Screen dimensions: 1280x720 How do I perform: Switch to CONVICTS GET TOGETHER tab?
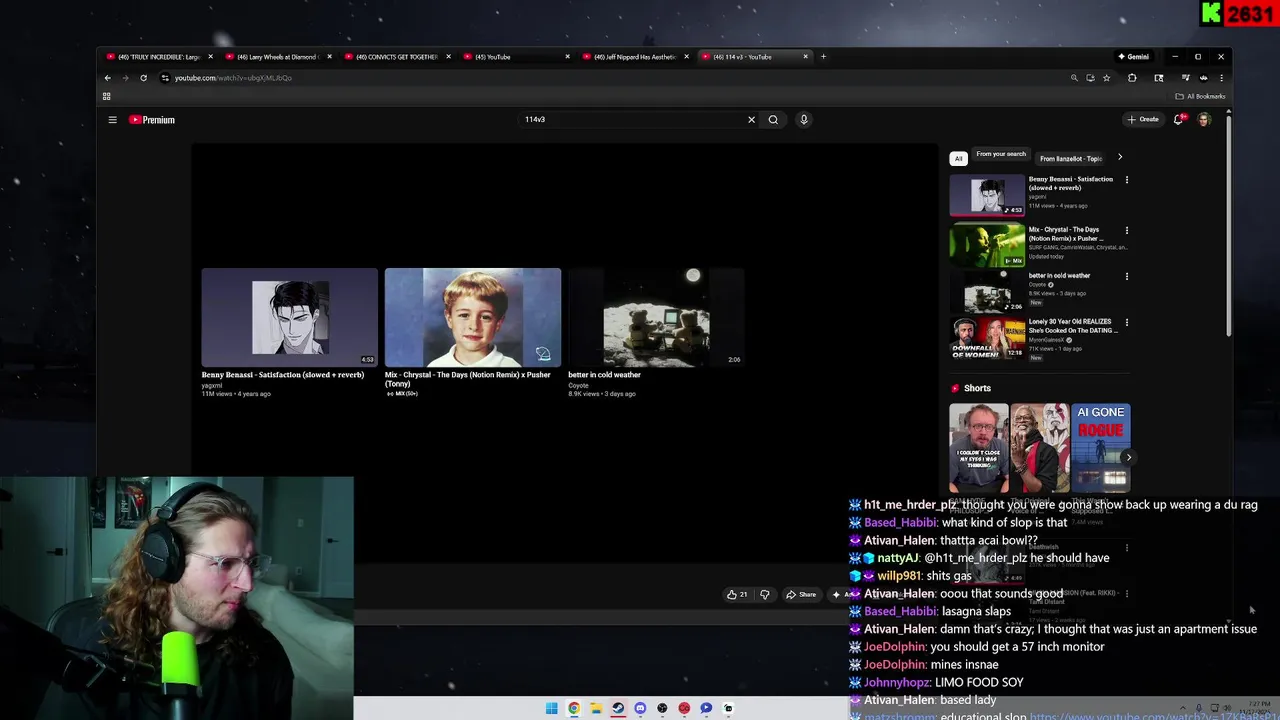point(398,57)
